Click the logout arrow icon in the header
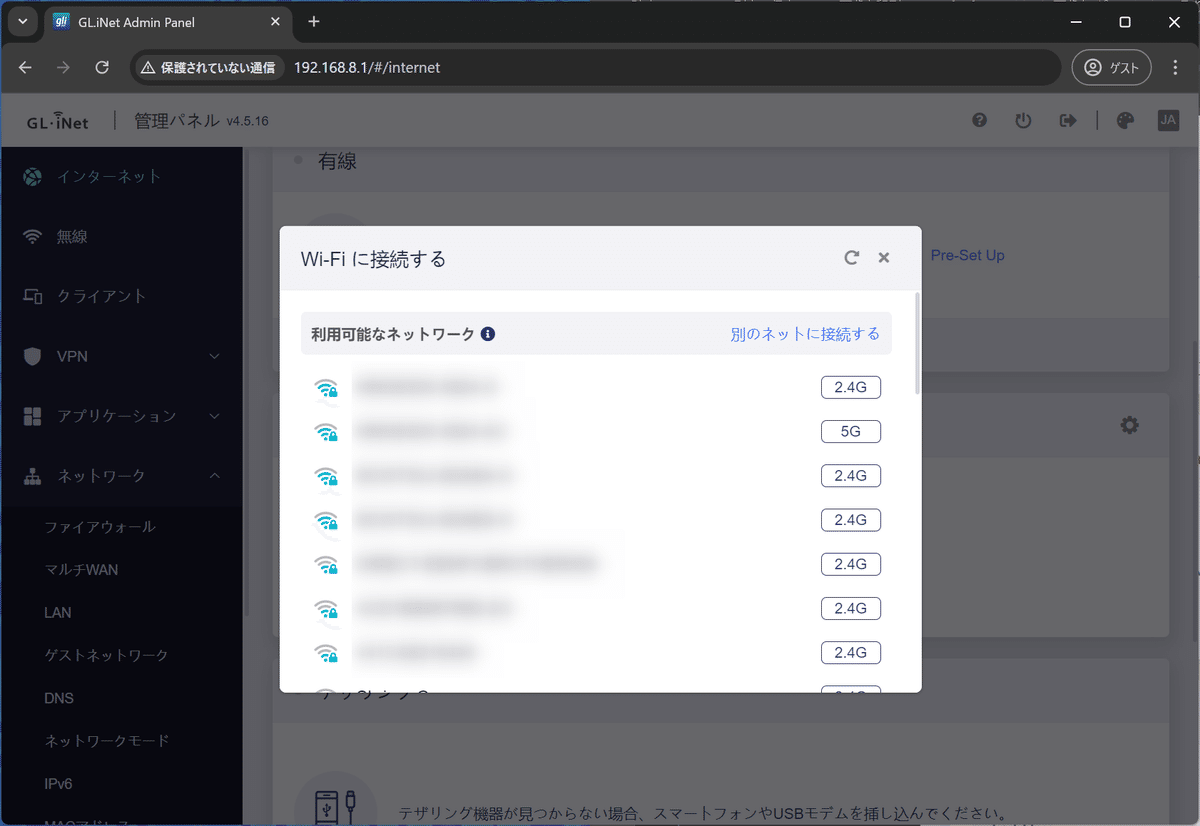The width and height of the screenshot is (1200, 826). coord(1067,120)
